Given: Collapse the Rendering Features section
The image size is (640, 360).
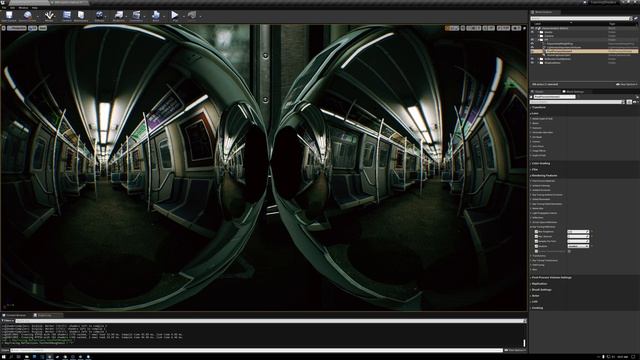Looking at the screenshot, I should click(x=544, y=176).
